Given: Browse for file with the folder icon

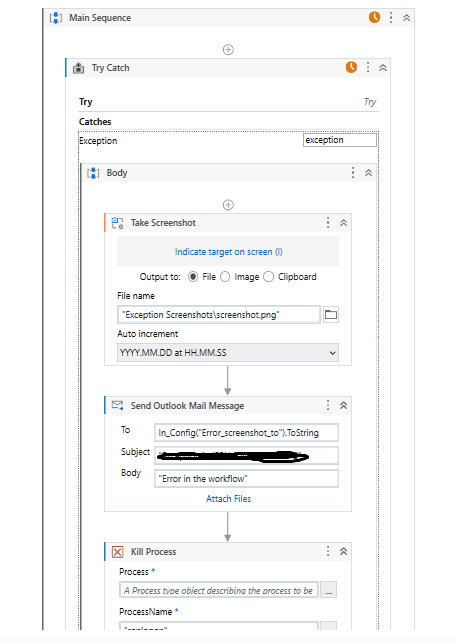Looking at the screenshot, I should point(331,314).
